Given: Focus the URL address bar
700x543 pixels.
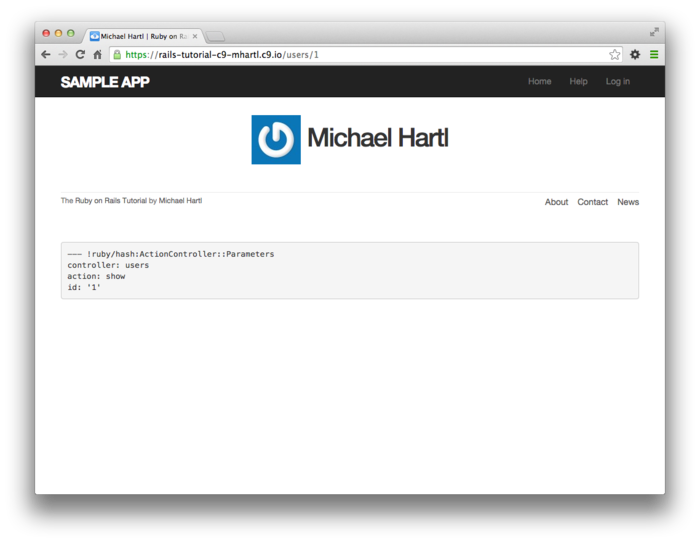Looking at the screenshot, I should click(366, 54).
